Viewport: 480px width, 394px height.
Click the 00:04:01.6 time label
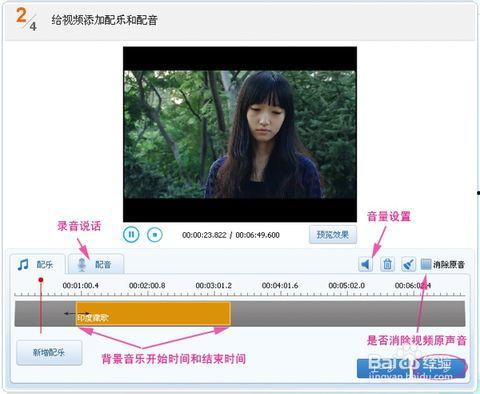click(280, 286)
